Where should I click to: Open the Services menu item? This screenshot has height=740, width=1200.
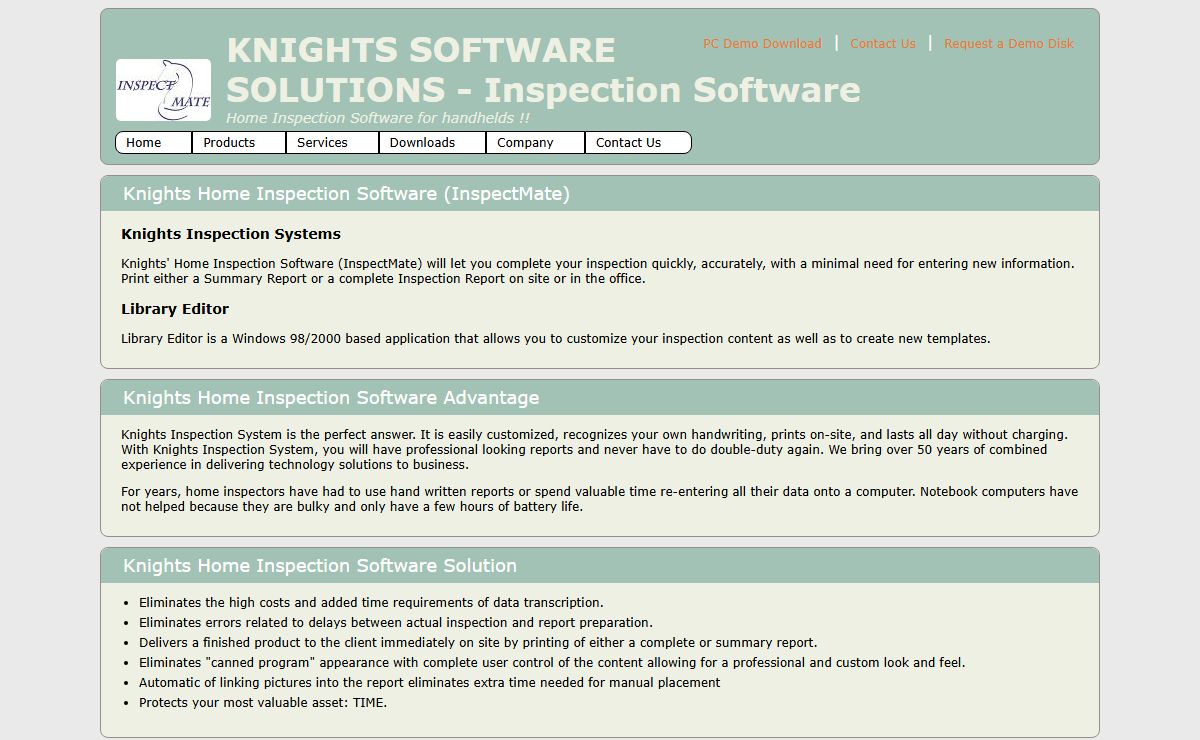pos(332,143)
